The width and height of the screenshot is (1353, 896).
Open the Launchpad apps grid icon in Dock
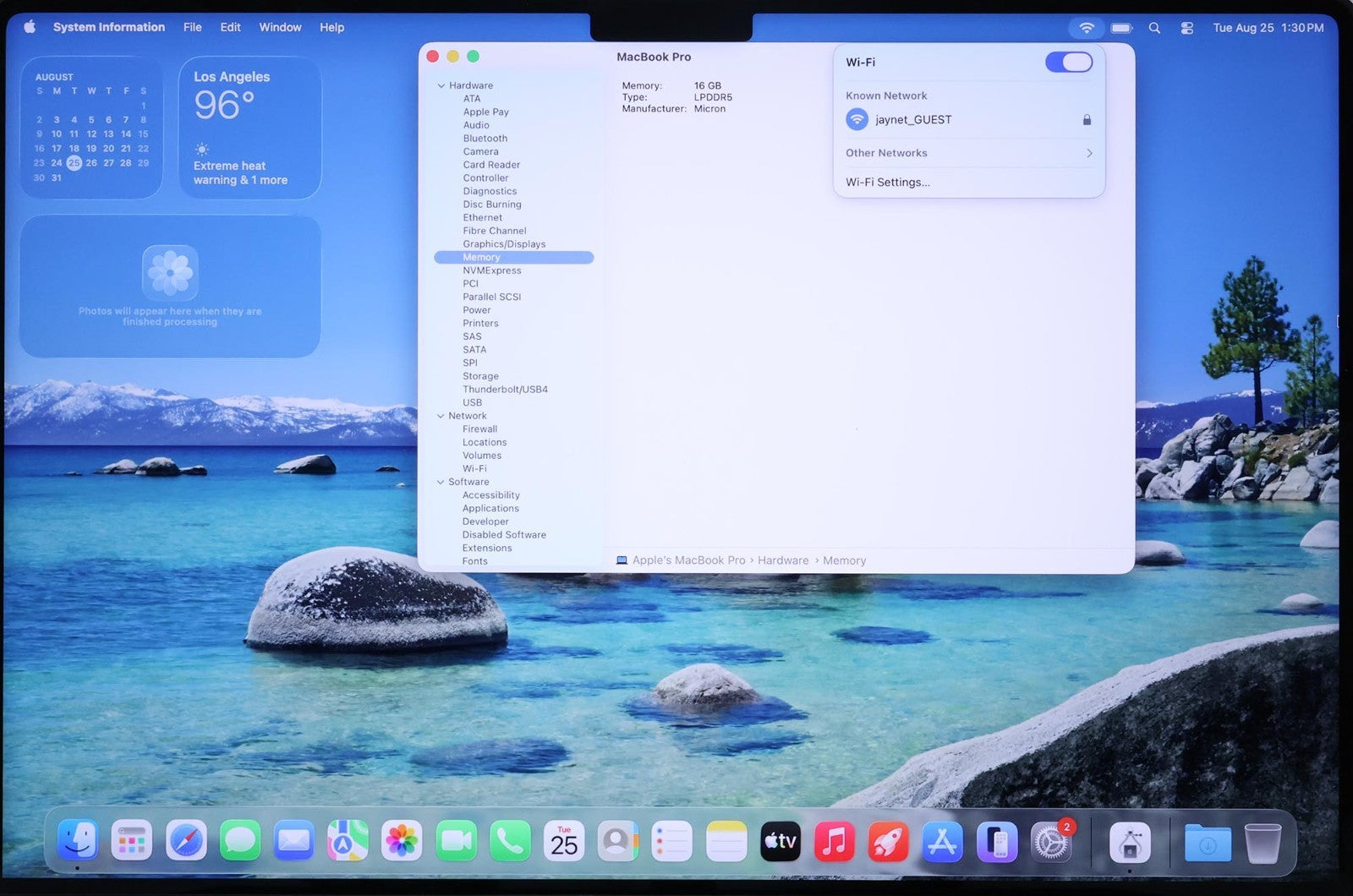click(x=132, y=841)
